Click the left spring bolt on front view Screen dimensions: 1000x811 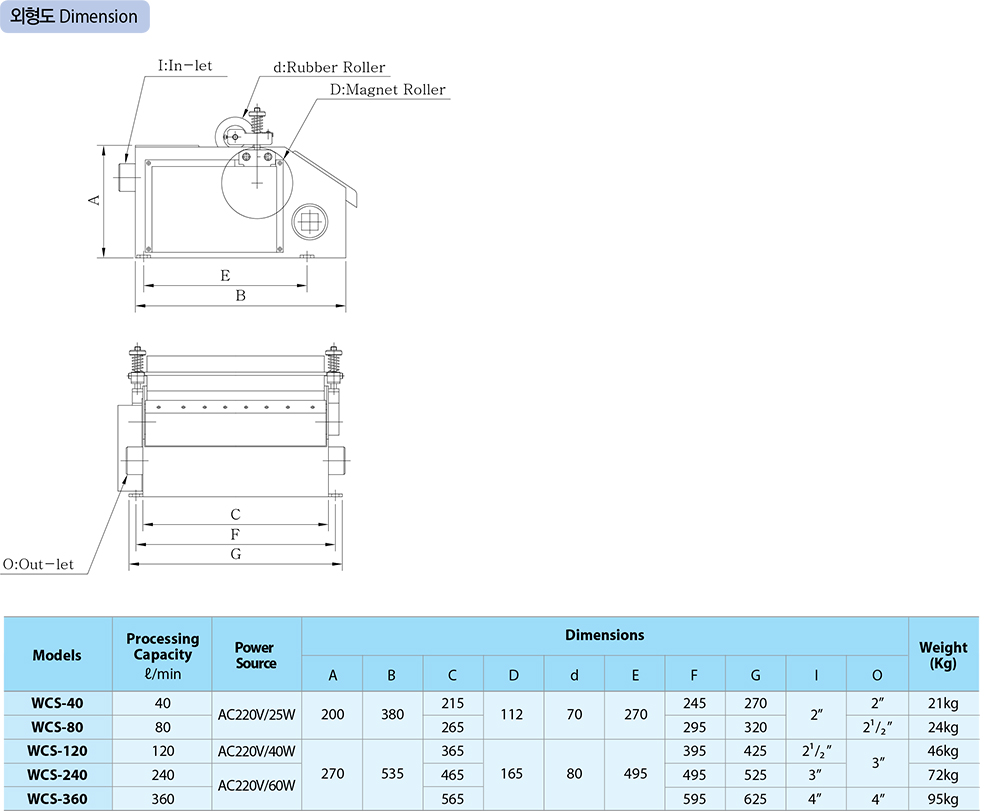tap(136, 364)
